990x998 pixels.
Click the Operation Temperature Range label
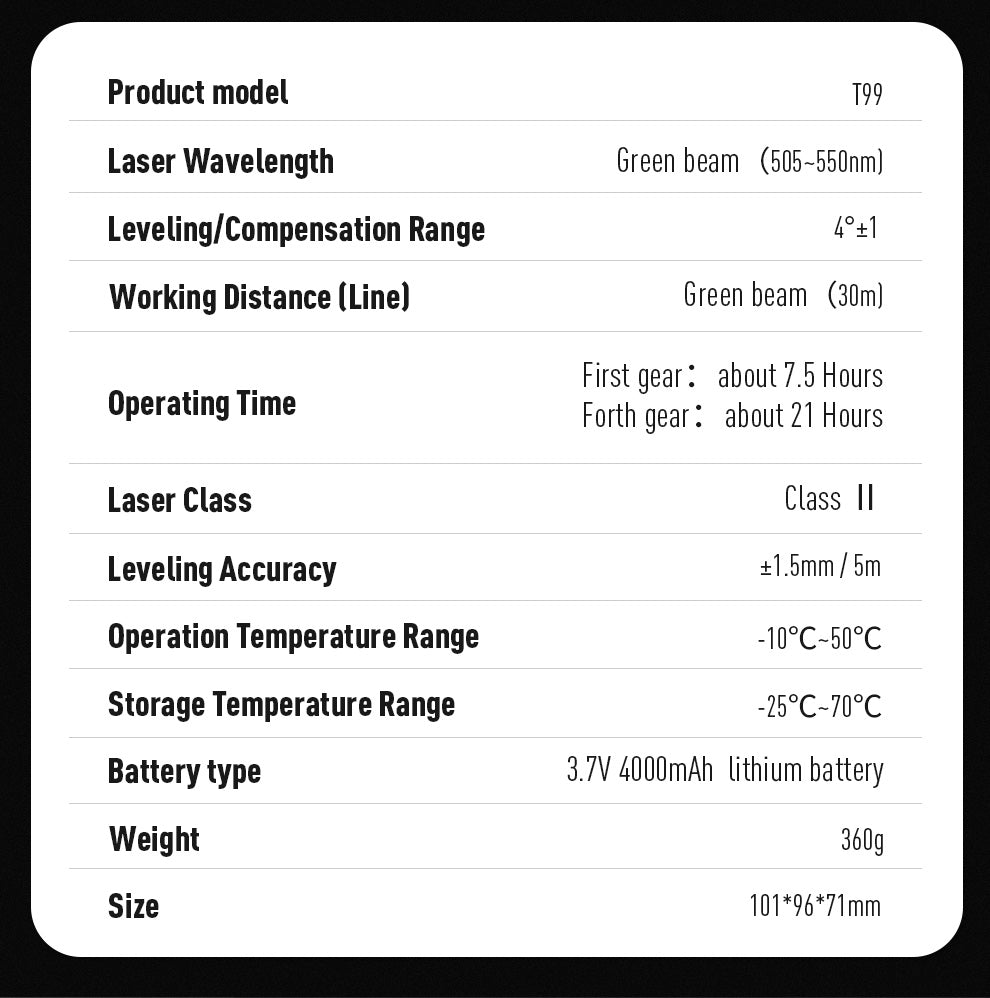(293, 637)
